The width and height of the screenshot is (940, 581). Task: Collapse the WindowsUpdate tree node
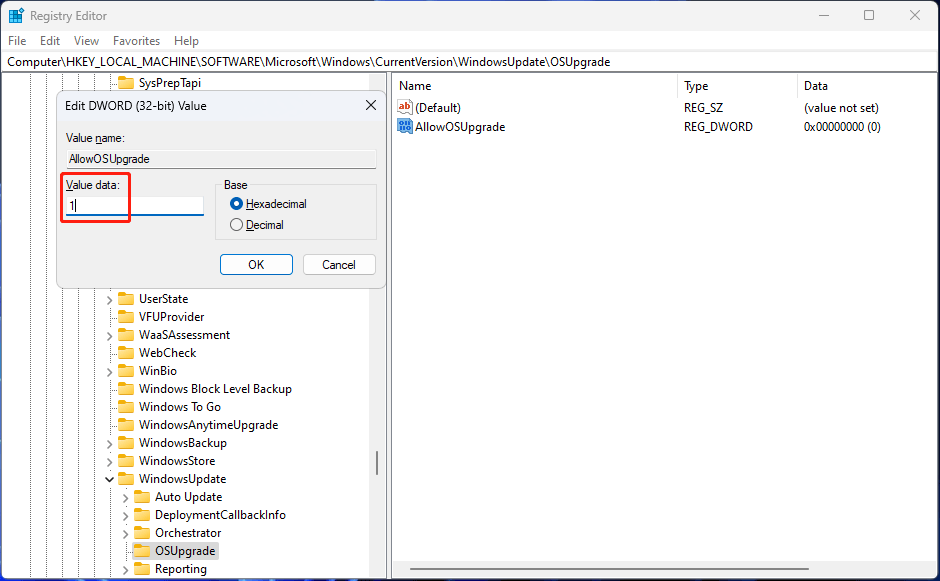pyautogui.click(x=109, y=478)
